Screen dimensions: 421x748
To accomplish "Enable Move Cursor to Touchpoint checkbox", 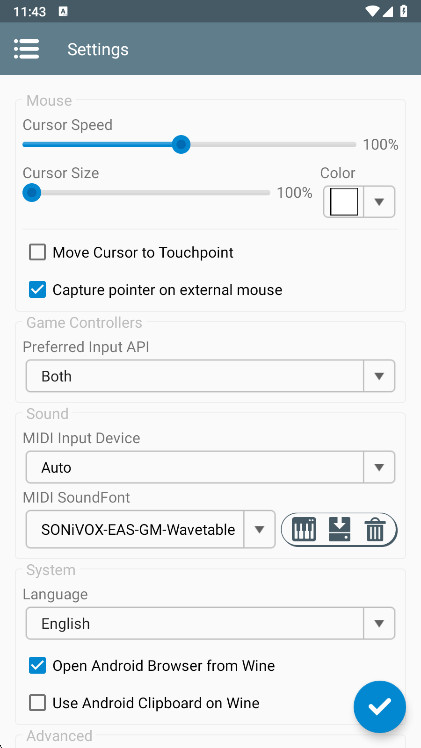I will click(37, 252).
